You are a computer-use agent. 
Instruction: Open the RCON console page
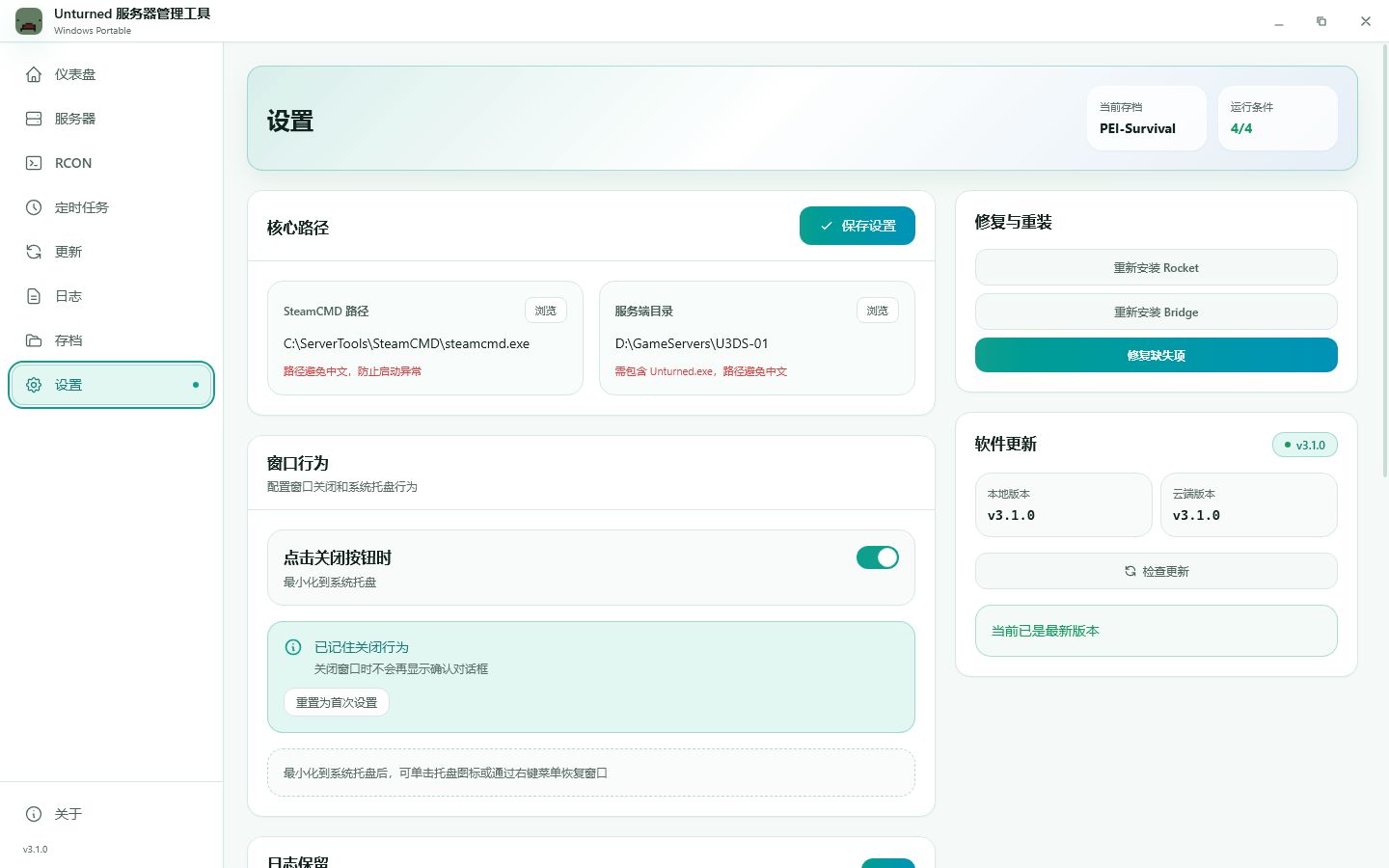[x=111, y=163]
